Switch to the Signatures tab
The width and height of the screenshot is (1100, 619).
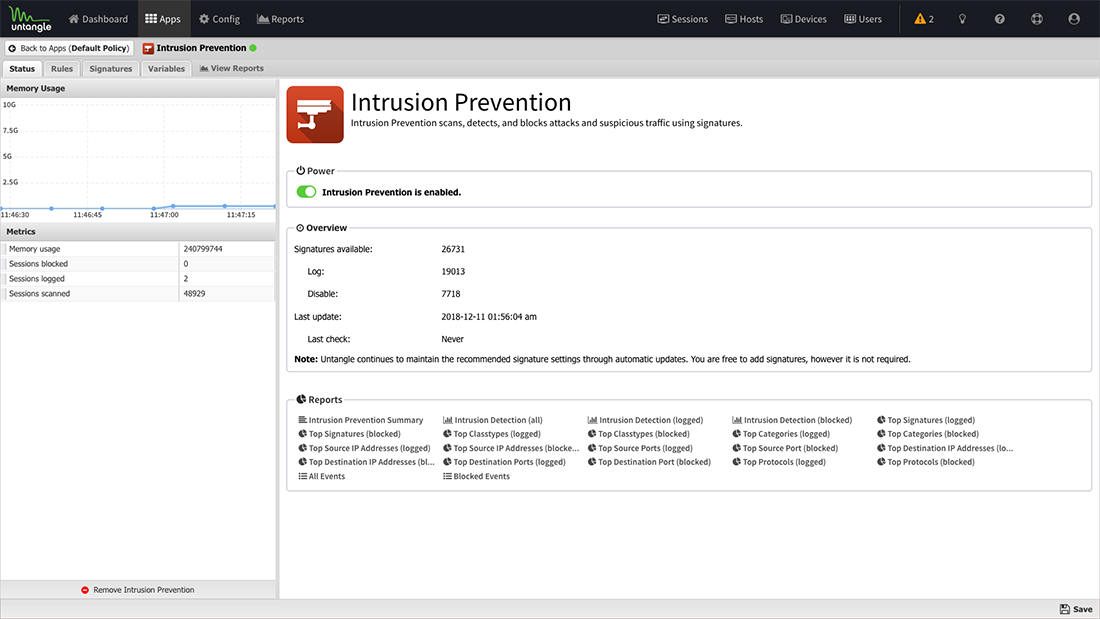[110, 69]
